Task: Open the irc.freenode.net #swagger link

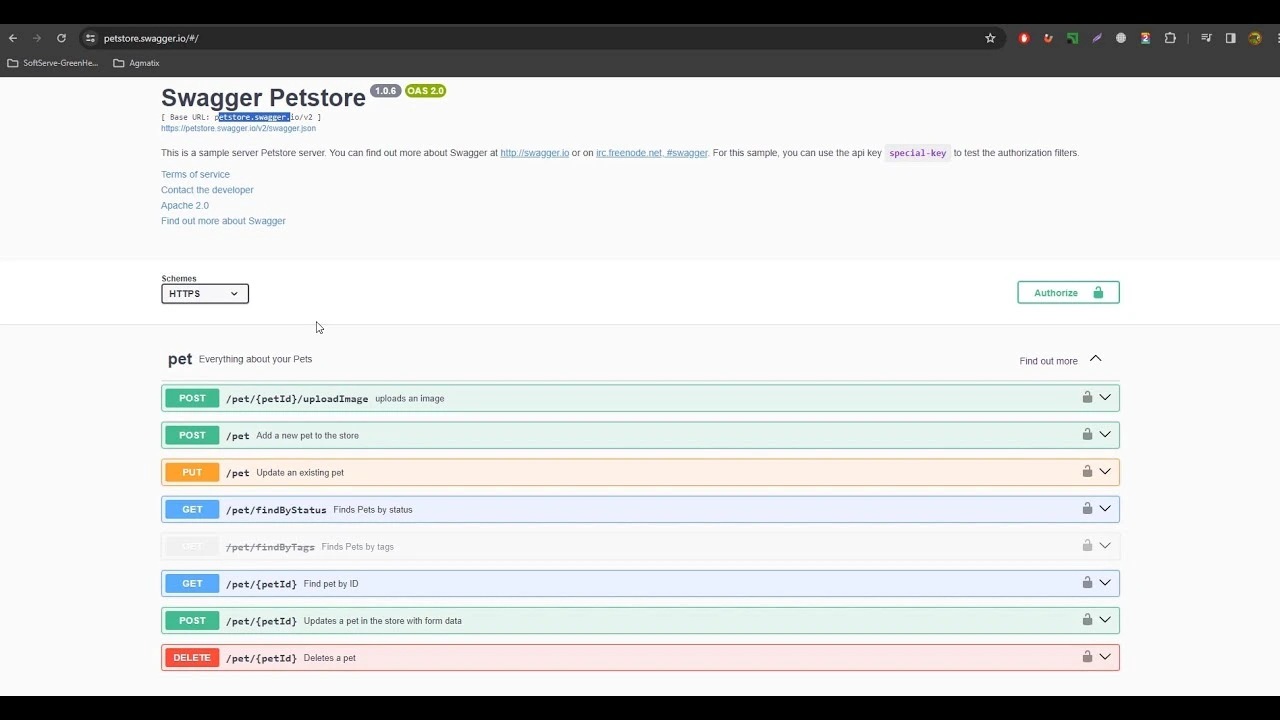Action: click(652, 153)
